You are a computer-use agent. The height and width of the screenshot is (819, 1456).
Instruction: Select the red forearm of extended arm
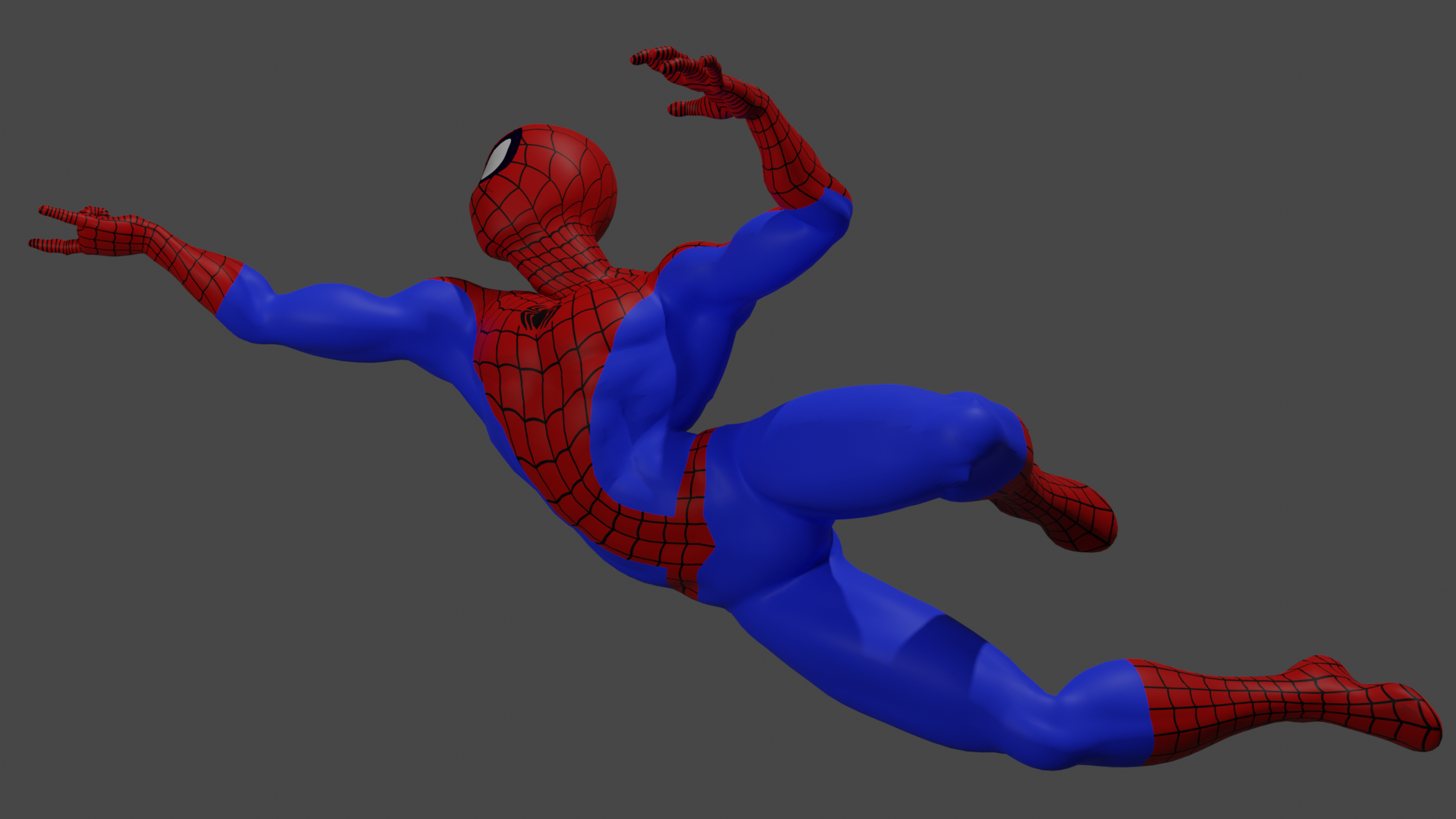[197, 269]
